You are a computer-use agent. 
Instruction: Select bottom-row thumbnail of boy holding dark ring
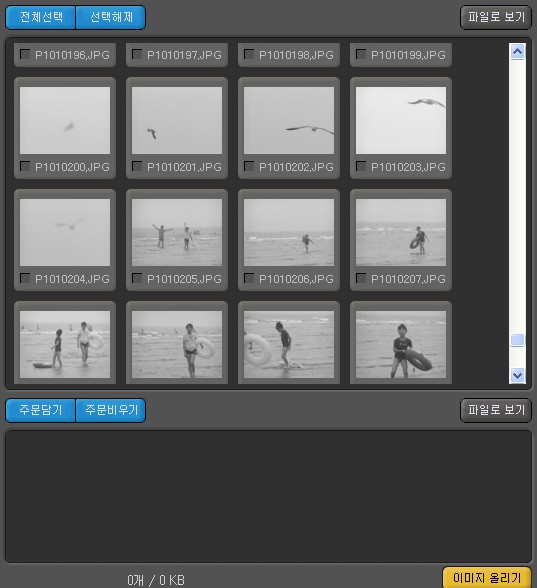point(401,344)
